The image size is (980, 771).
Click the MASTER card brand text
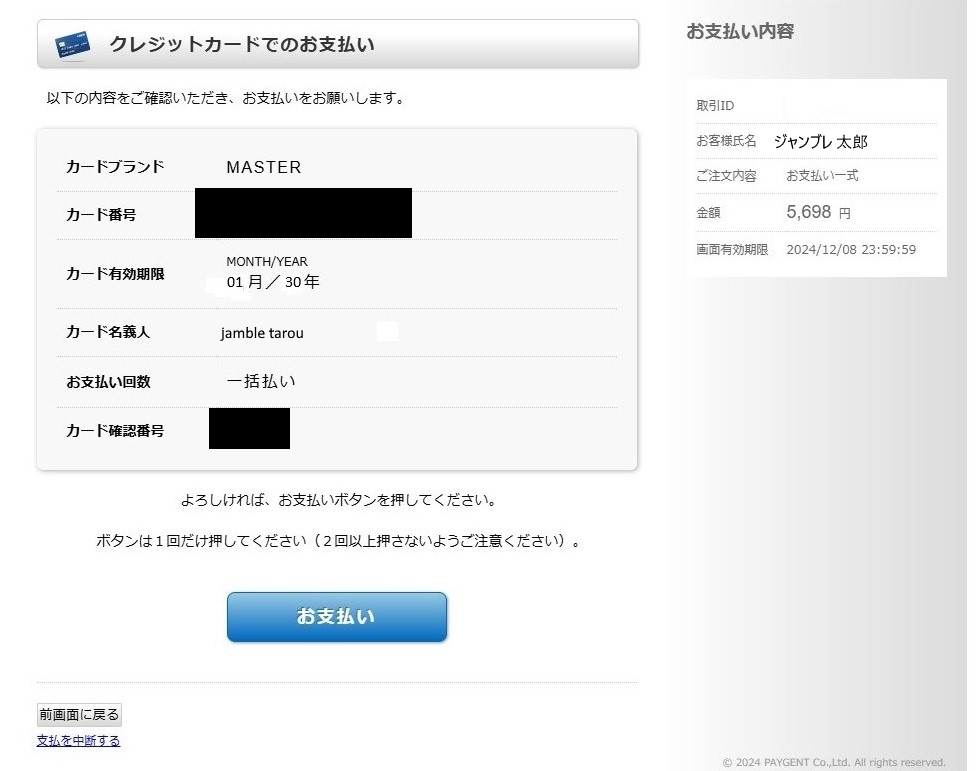click(x=263, y=167)
